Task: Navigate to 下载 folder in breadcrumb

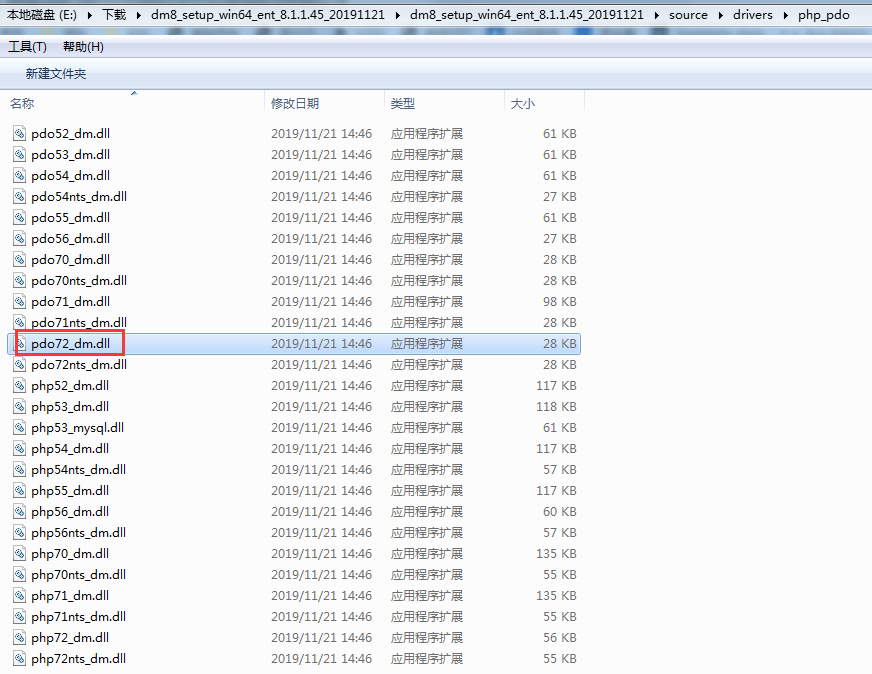Action: [114, 15]
